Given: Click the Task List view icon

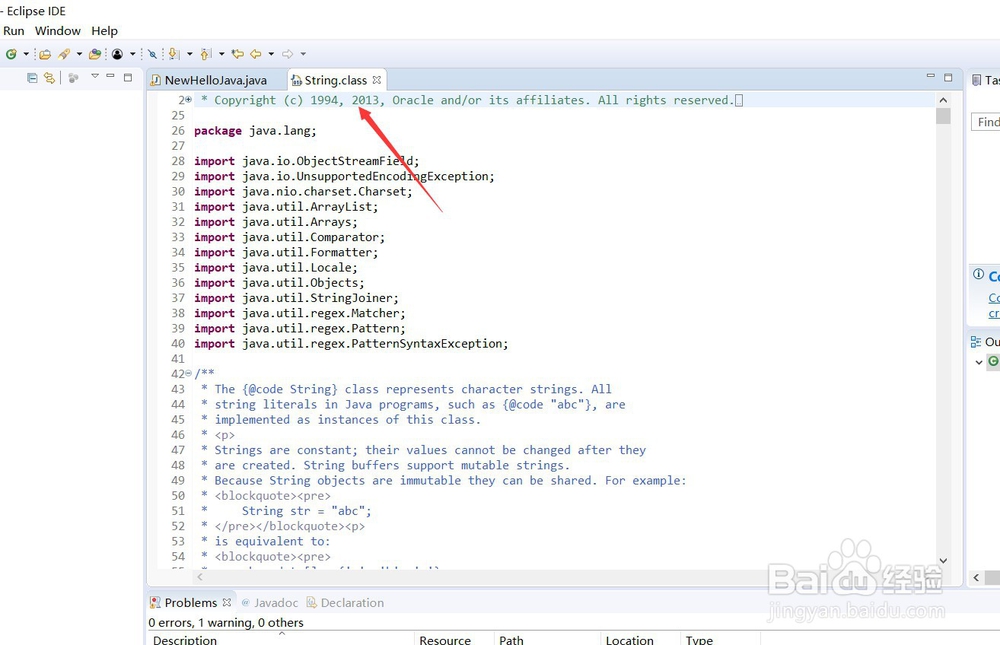Looking at the screenshot, I should click(976, 80).
